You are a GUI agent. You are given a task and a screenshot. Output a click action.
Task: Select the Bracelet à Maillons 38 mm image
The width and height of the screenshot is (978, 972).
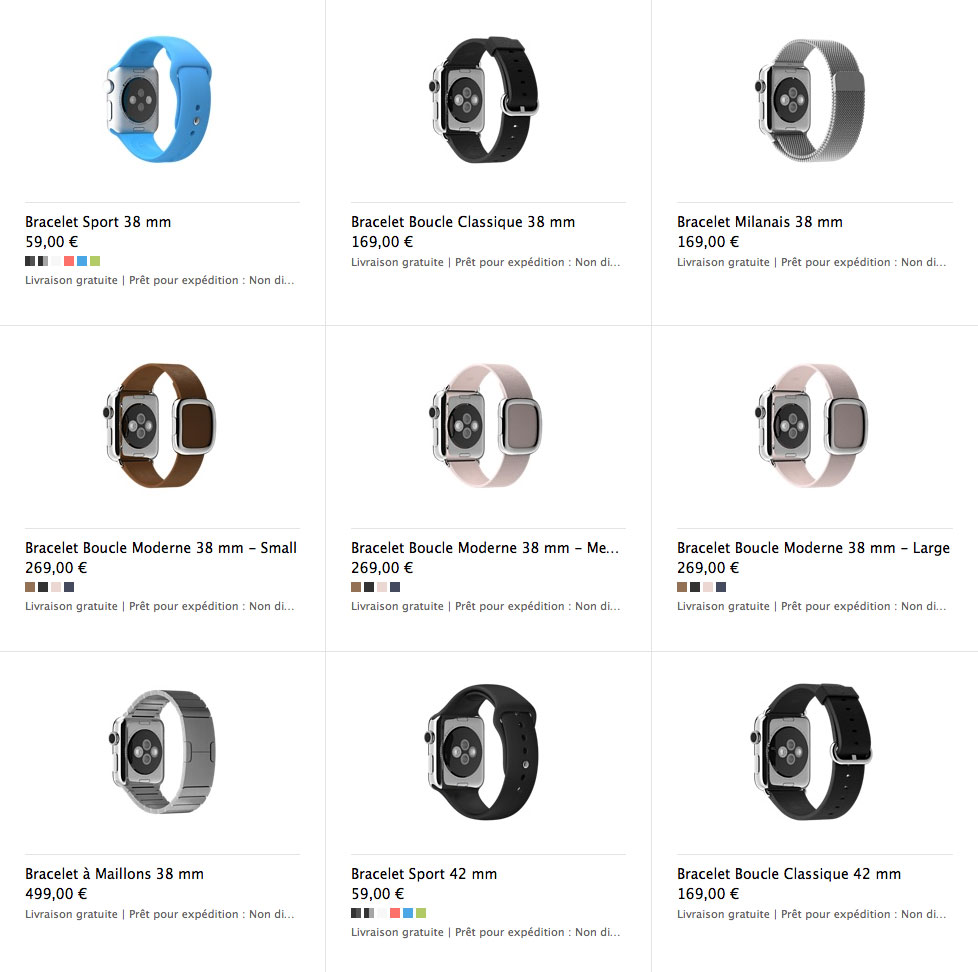click(162, 751)
